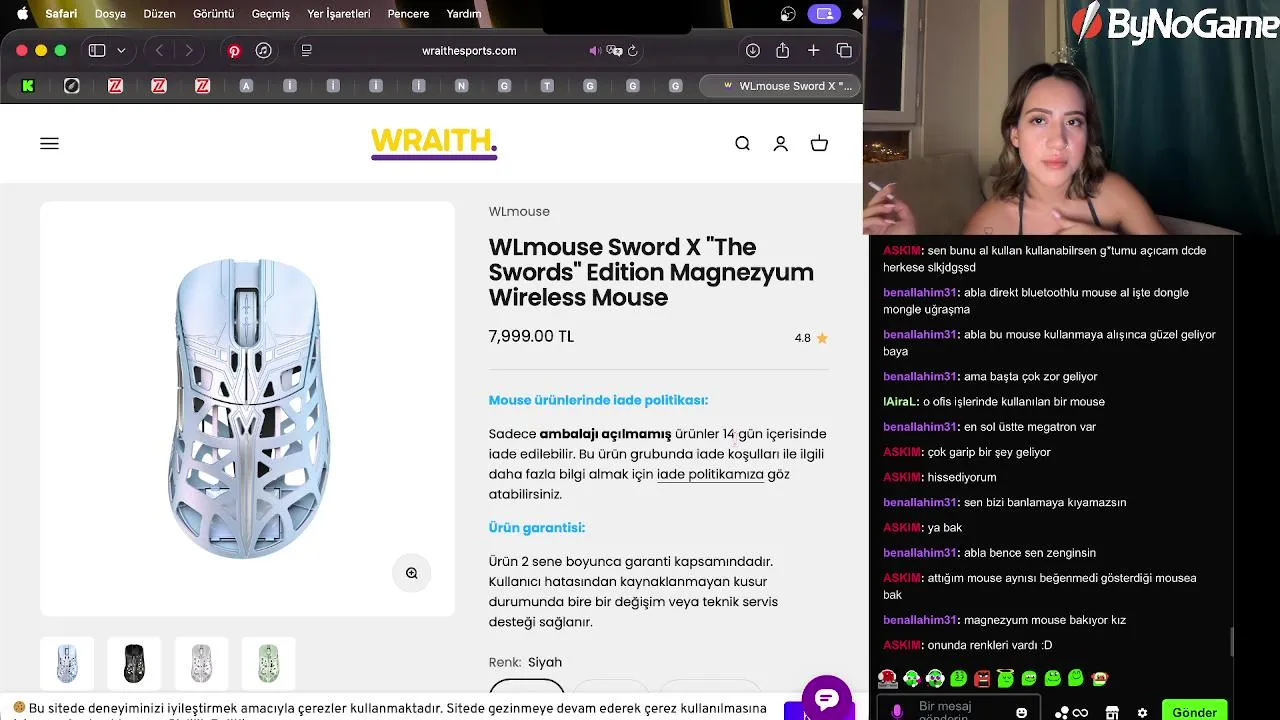Image resolution: width=1280 pixels, height=720 pixels.
Task: Open the Dosya menu
Action: [110, 14]
